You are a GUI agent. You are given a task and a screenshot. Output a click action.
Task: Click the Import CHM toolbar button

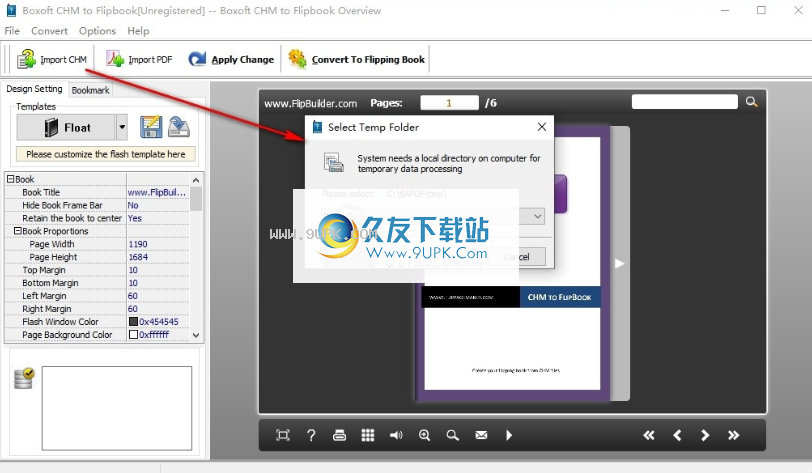click(52, 59)
